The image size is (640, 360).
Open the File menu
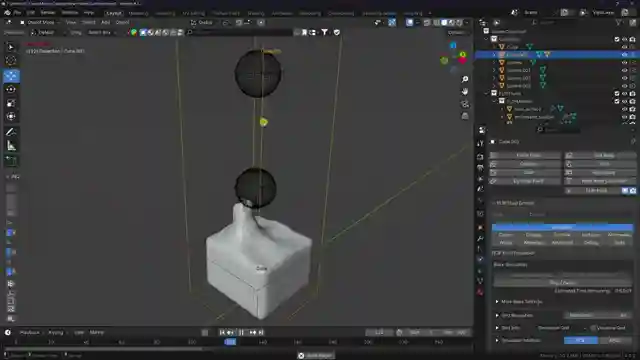(x=17, y=13)
